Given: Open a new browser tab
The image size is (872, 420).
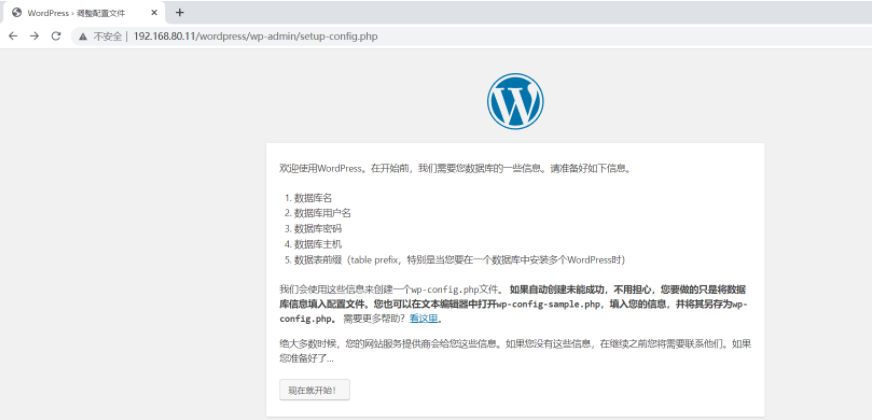Looking at the screenshot, I should (x=180, y=12).
